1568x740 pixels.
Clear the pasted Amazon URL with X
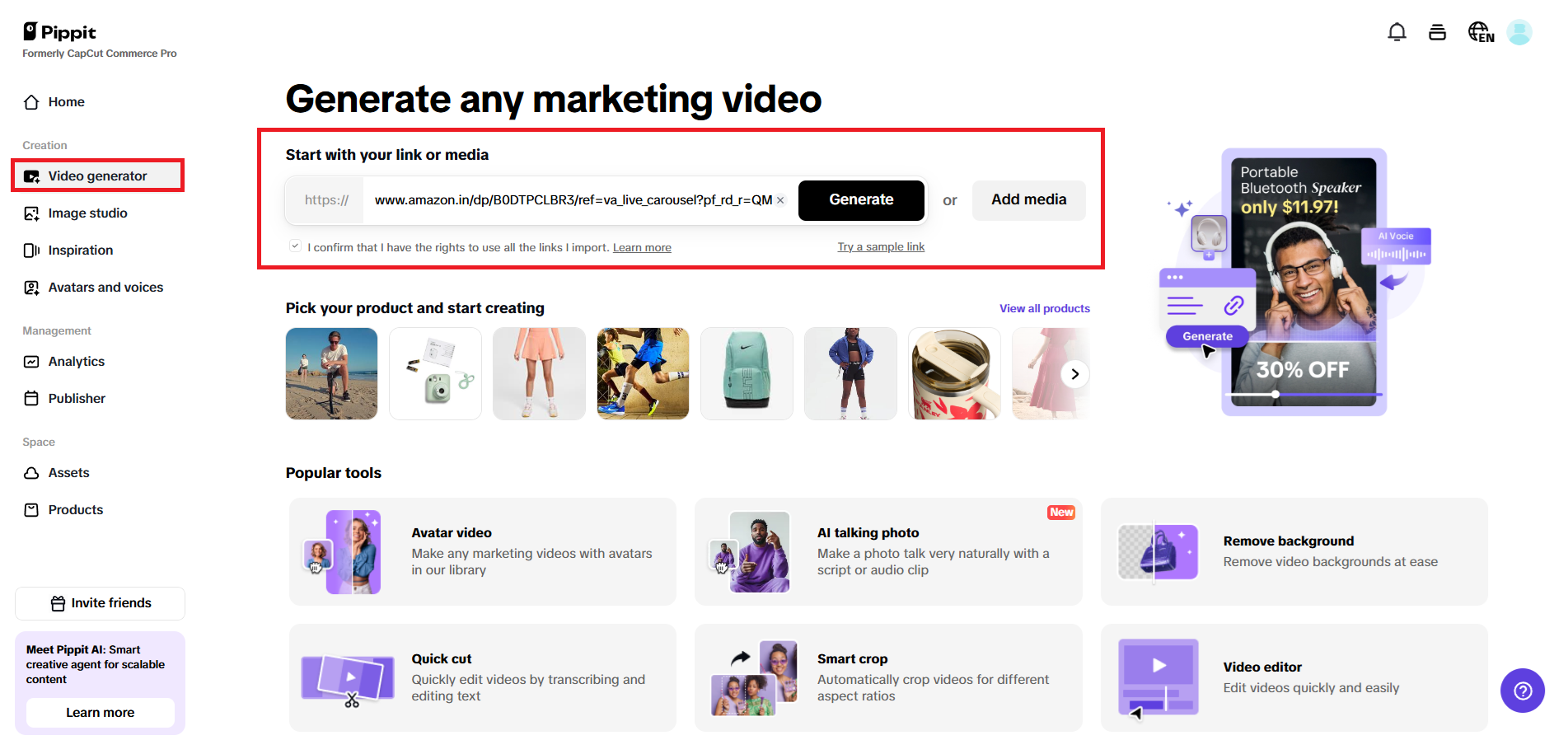780,200
